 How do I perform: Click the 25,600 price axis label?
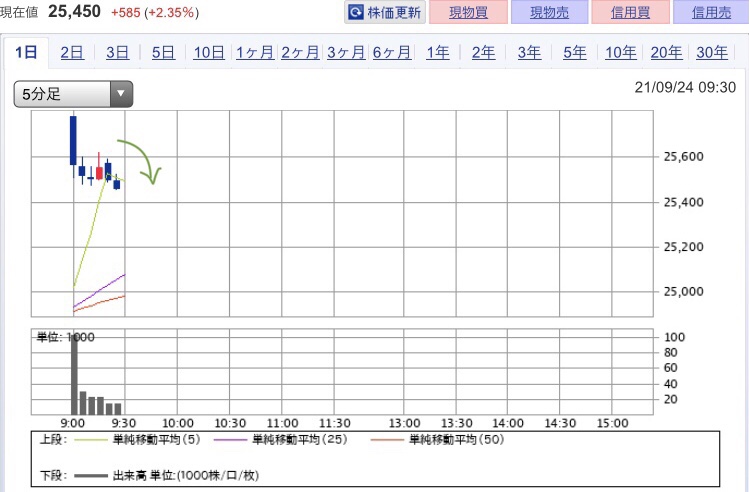(684, 157)
